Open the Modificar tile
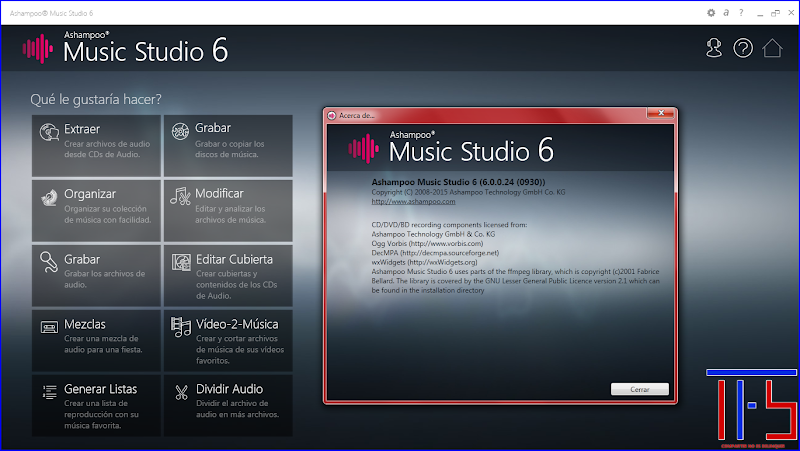800x451 pixels. tap(228, 210)
